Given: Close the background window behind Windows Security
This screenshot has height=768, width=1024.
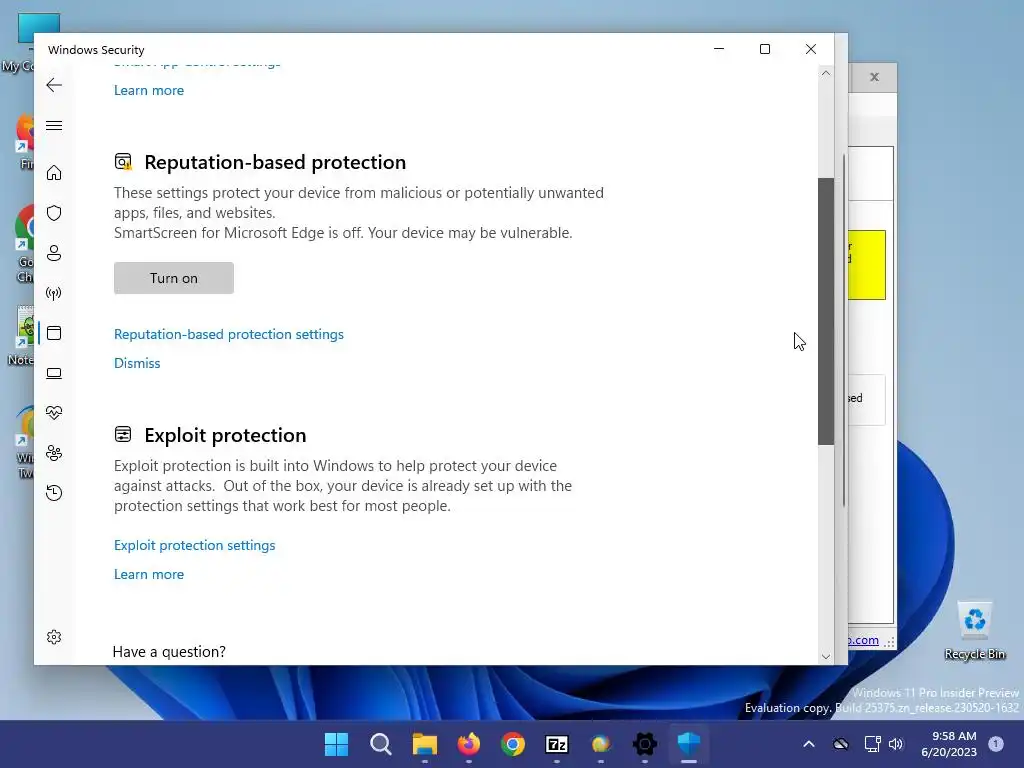Looking at the screenshot, I should tap(874, 77).
